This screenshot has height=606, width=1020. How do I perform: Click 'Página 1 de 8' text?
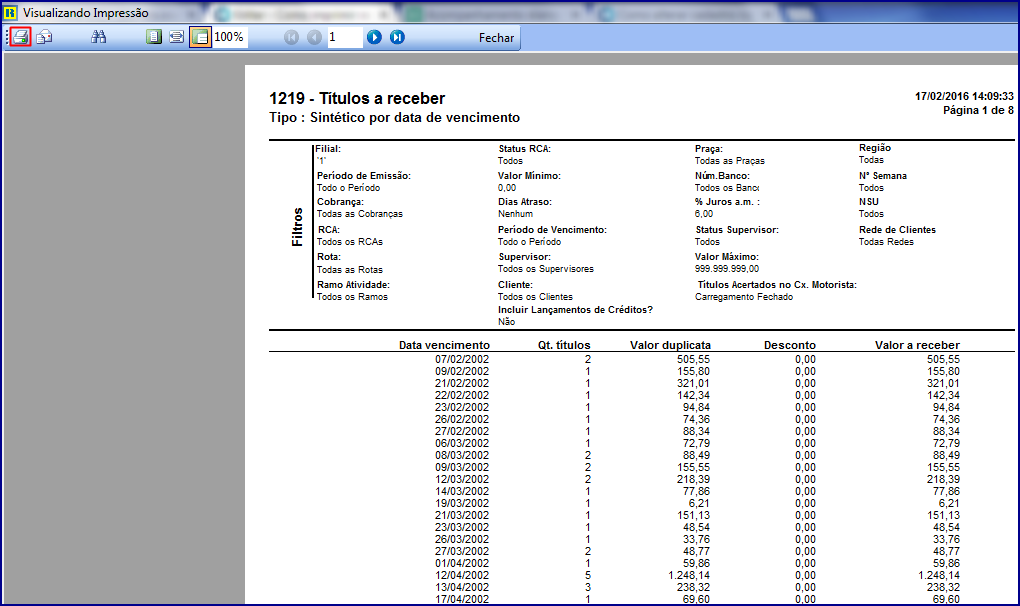coord(978,111)
